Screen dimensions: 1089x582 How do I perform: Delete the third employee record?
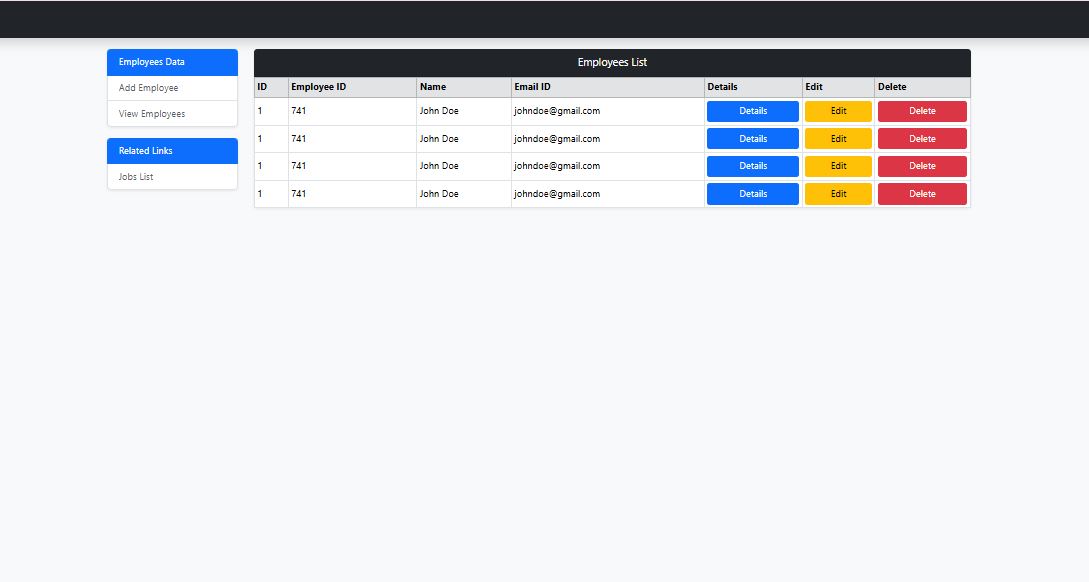[x=922, y=166]
